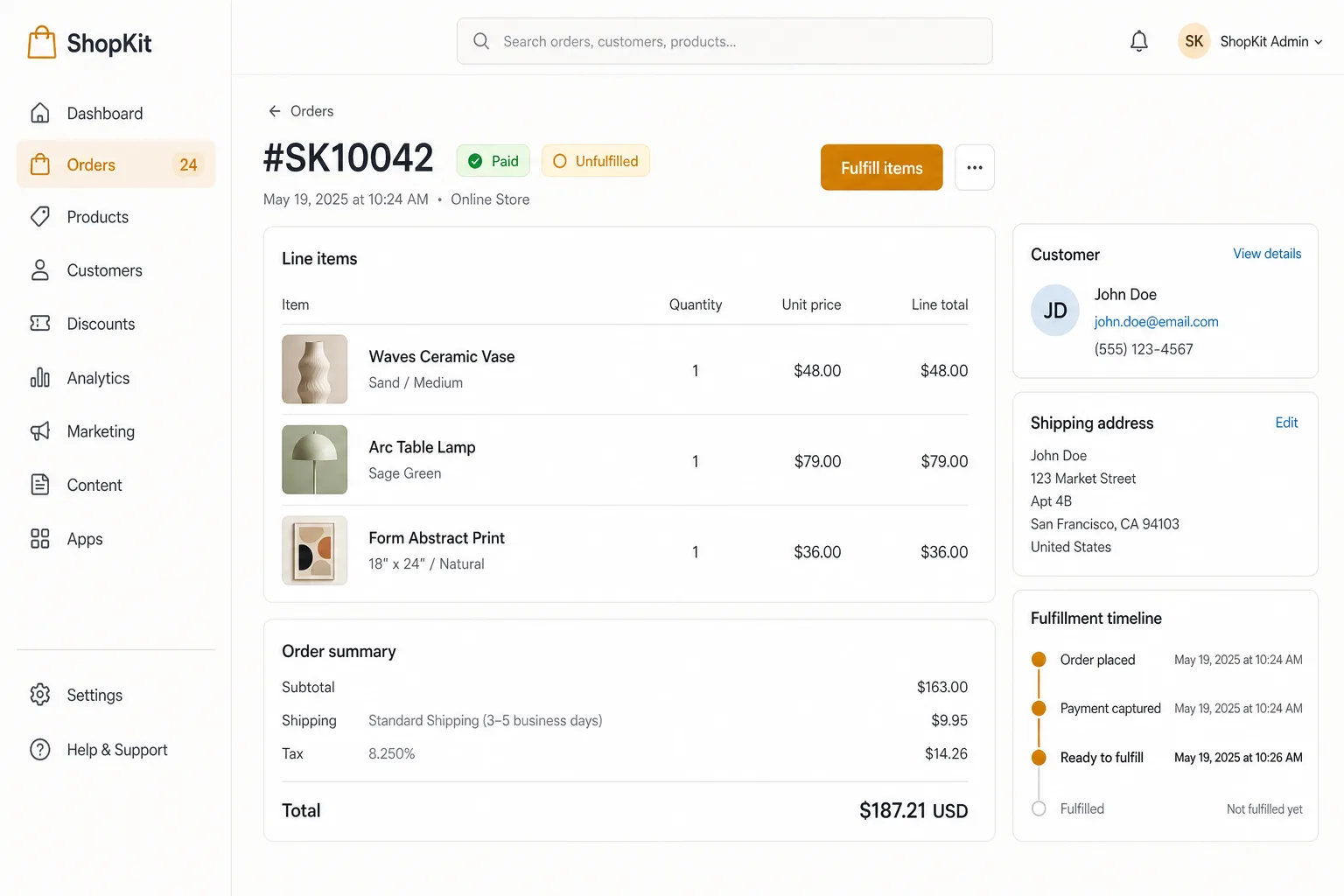This screenshot has height=896, width=1344.
Task: Click the Customers person icon
Action: coord(40,270)
